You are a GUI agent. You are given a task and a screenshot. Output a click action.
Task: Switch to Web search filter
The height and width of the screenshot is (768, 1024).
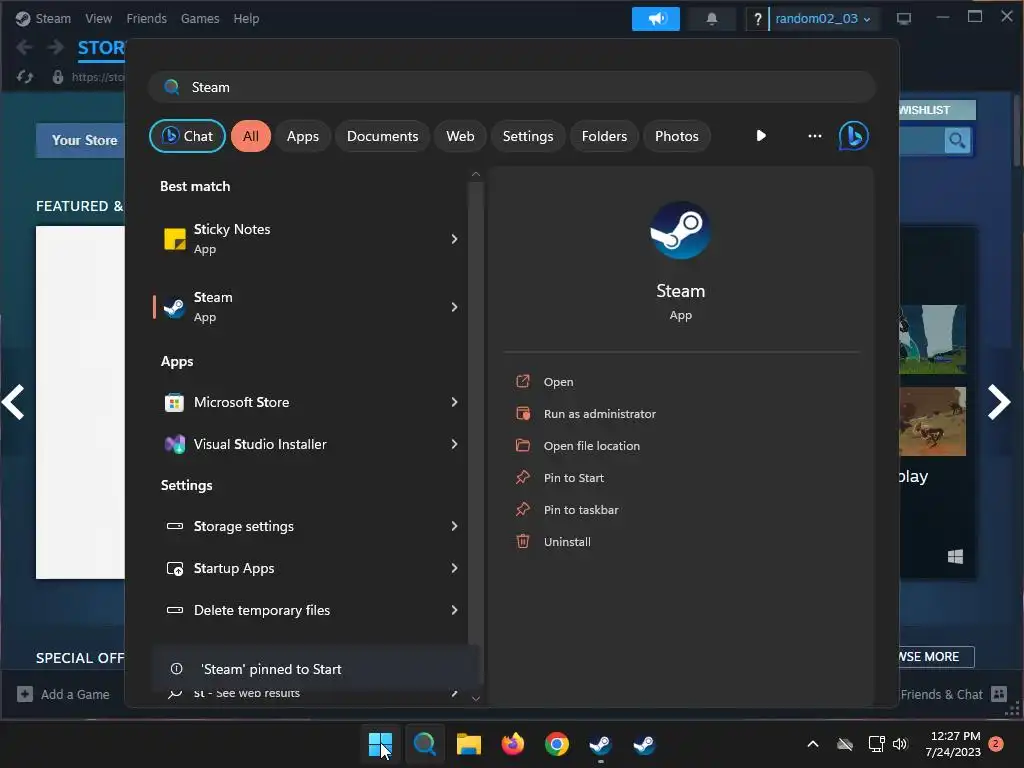[460, 136]
